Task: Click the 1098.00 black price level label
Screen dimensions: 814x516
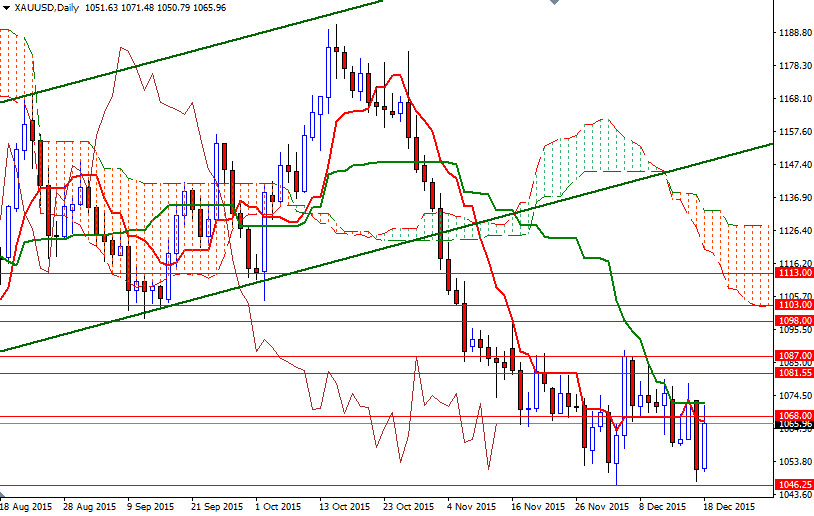Action: click(x=794, y=321)
